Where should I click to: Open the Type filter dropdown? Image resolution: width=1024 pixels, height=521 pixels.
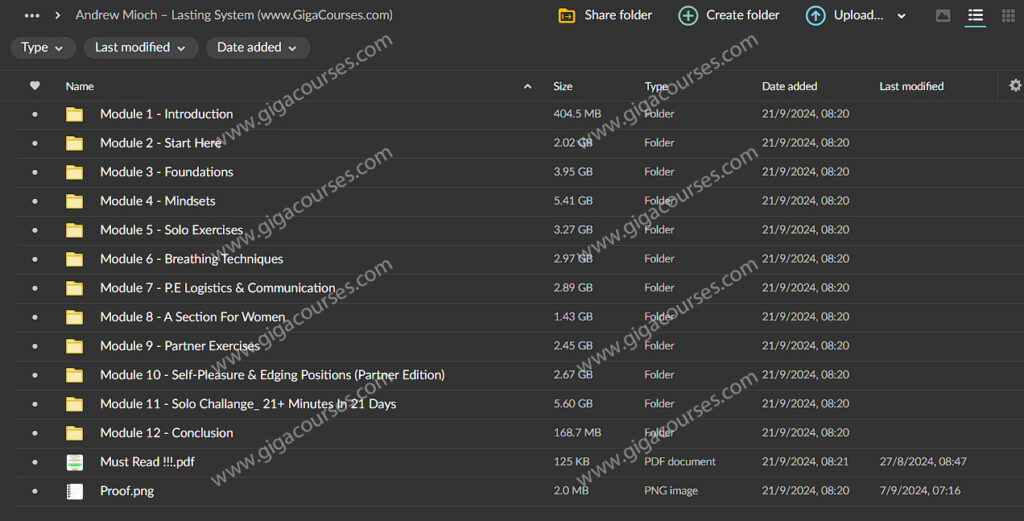click(43, 48)
